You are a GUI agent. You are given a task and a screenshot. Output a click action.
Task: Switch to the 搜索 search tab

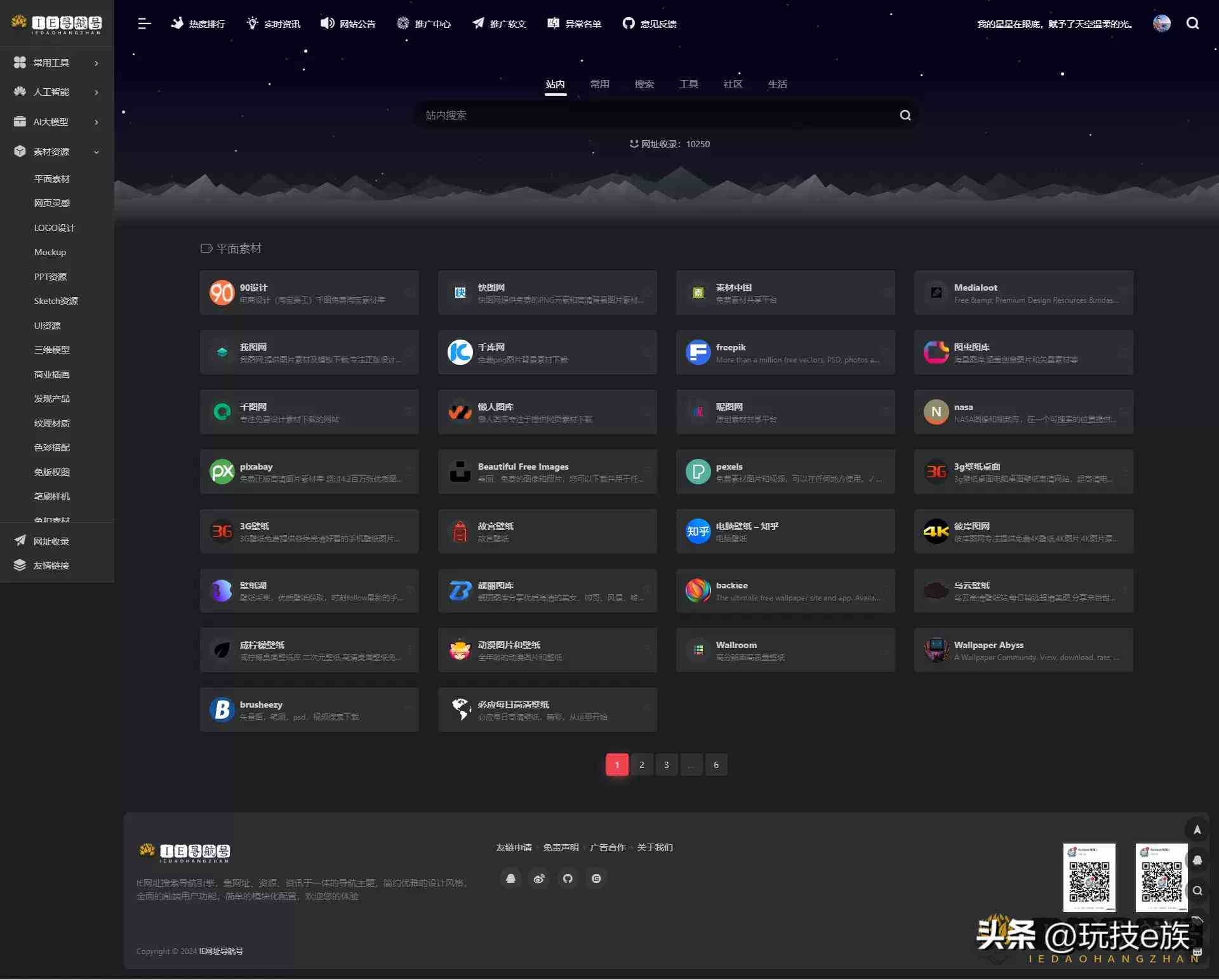[x=644, y=84]
